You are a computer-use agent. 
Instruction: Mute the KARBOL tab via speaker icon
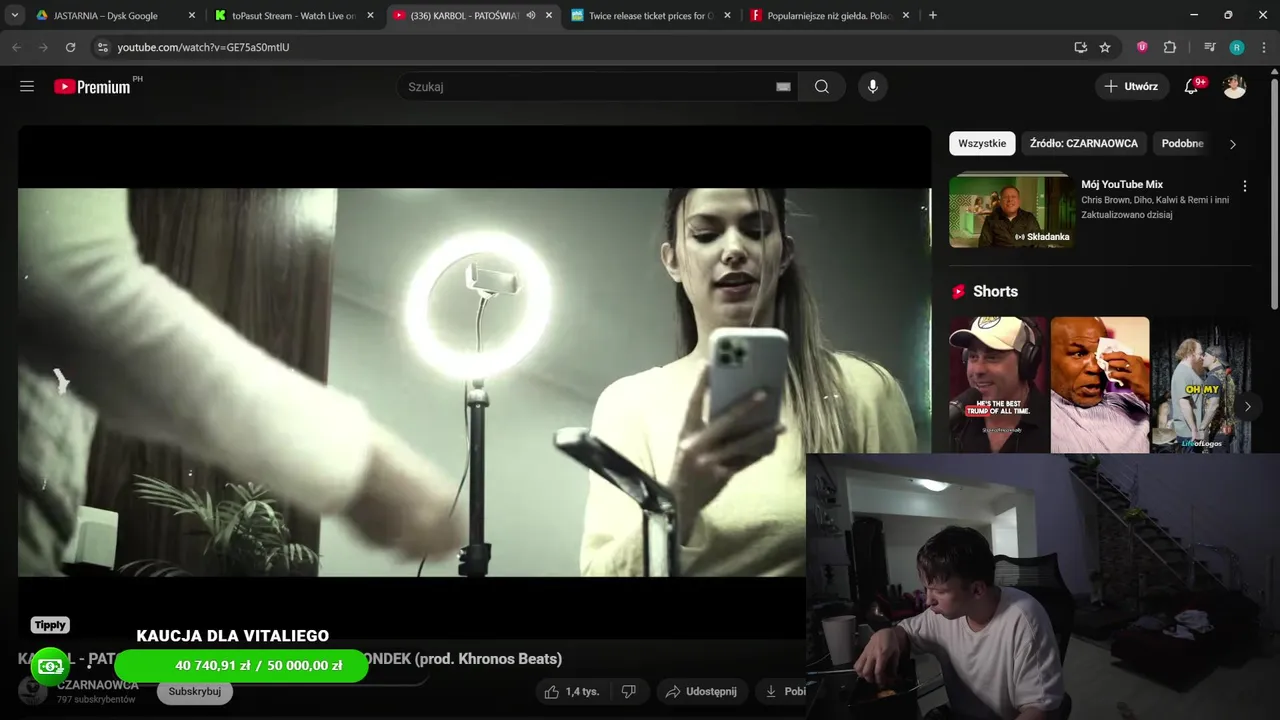pos(531,15)
